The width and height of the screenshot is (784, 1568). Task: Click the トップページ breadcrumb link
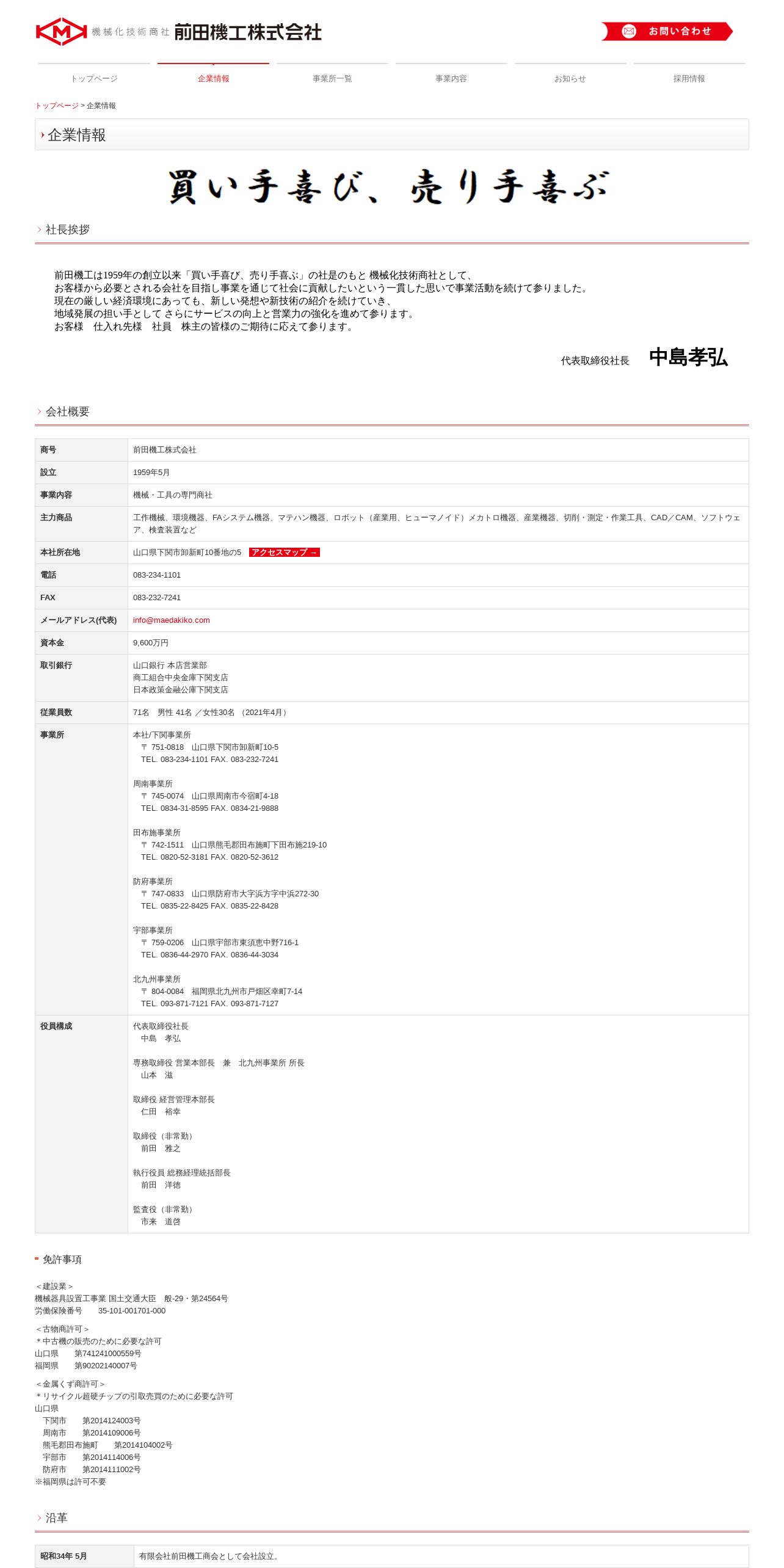pyautogui.click(x=57, y=106)
